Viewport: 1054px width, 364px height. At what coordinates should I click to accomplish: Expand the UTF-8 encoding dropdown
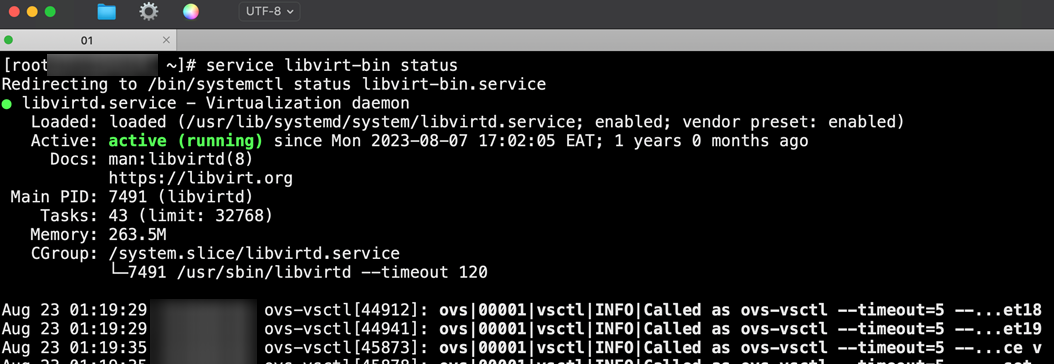coord(269,11)
